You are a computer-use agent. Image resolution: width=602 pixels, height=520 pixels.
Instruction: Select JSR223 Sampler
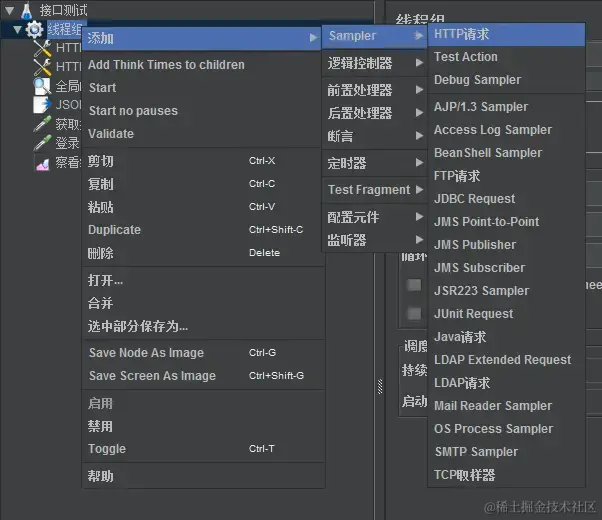(506, 291)
